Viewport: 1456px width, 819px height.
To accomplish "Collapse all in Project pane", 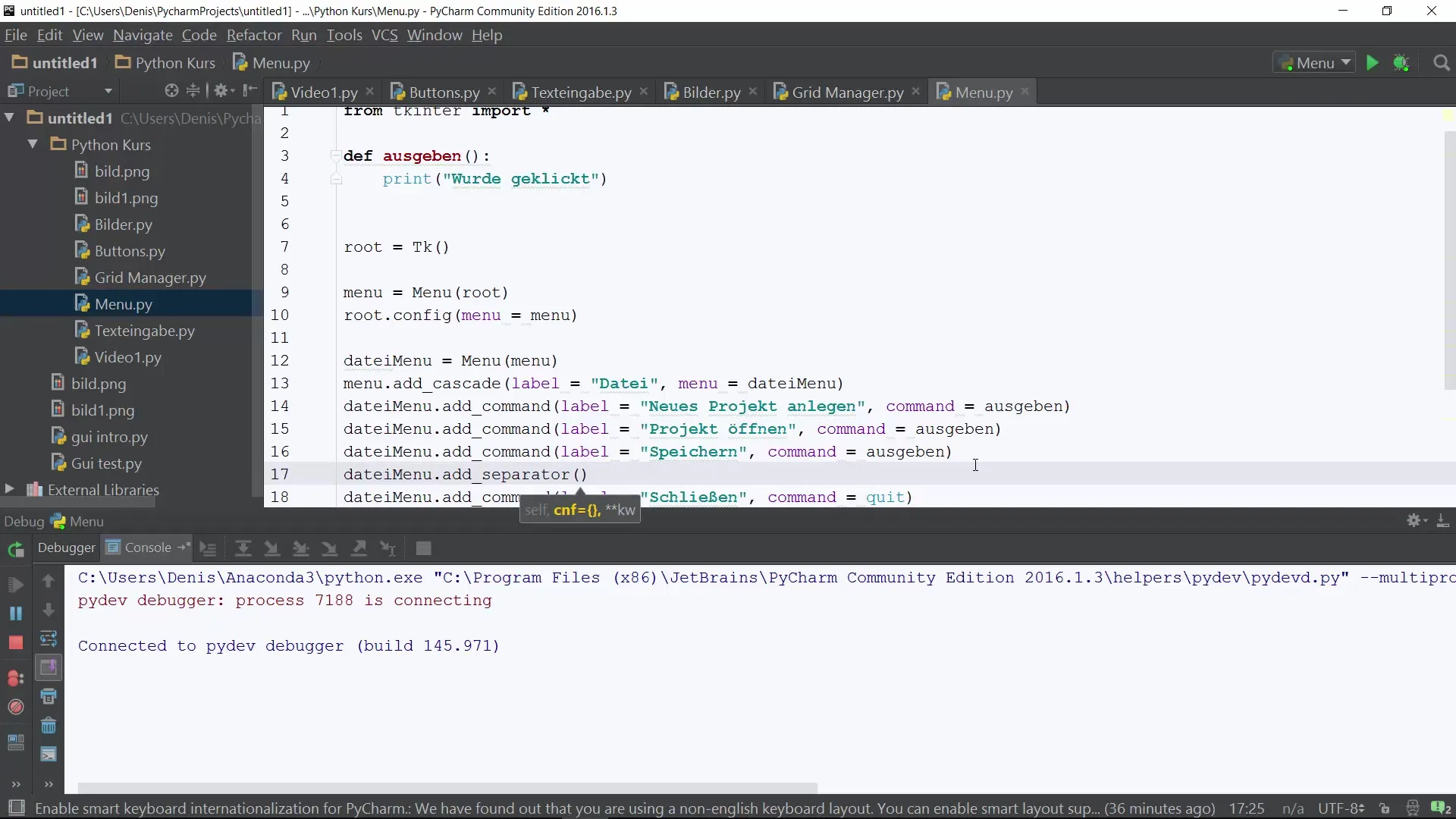I will (x=193, y=91).
